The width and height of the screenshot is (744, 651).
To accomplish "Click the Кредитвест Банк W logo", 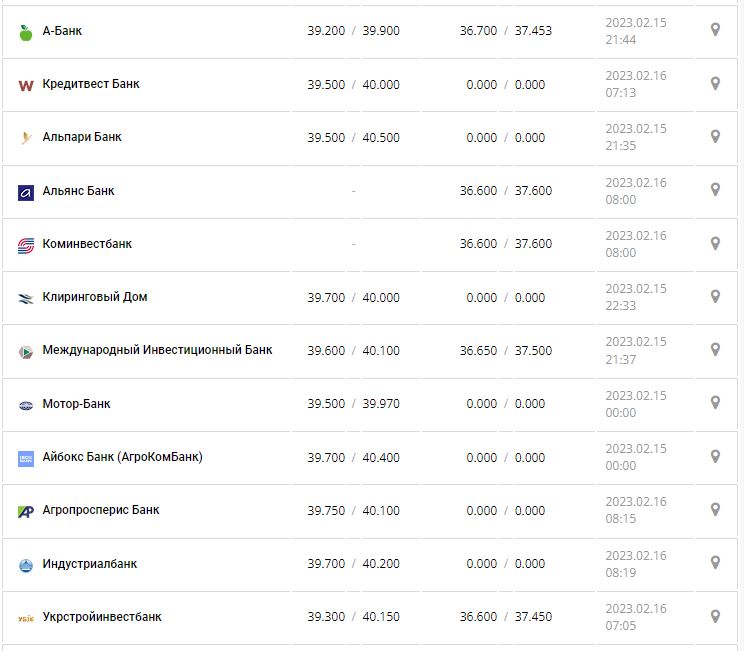I will point(26,85).
